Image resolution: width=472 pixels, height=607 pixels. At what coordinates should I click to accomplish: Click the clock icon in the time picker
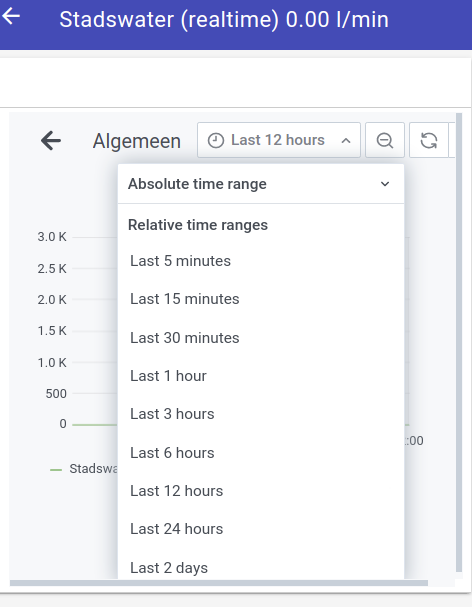[216, 140]
